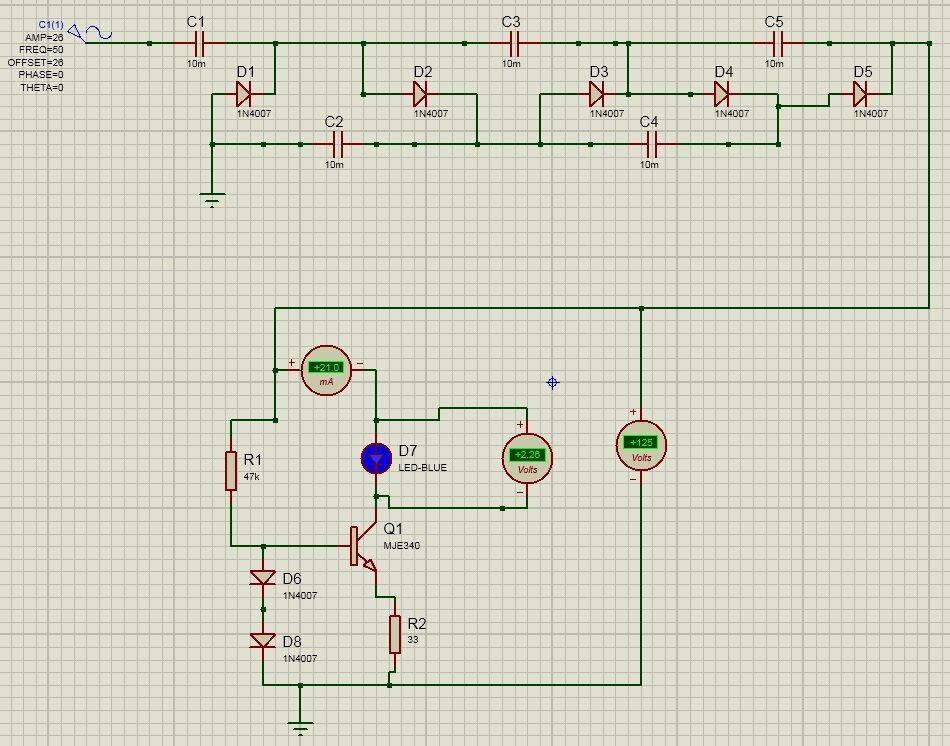
Task: Click the C1(1) generator label
Action: point(51,25)
